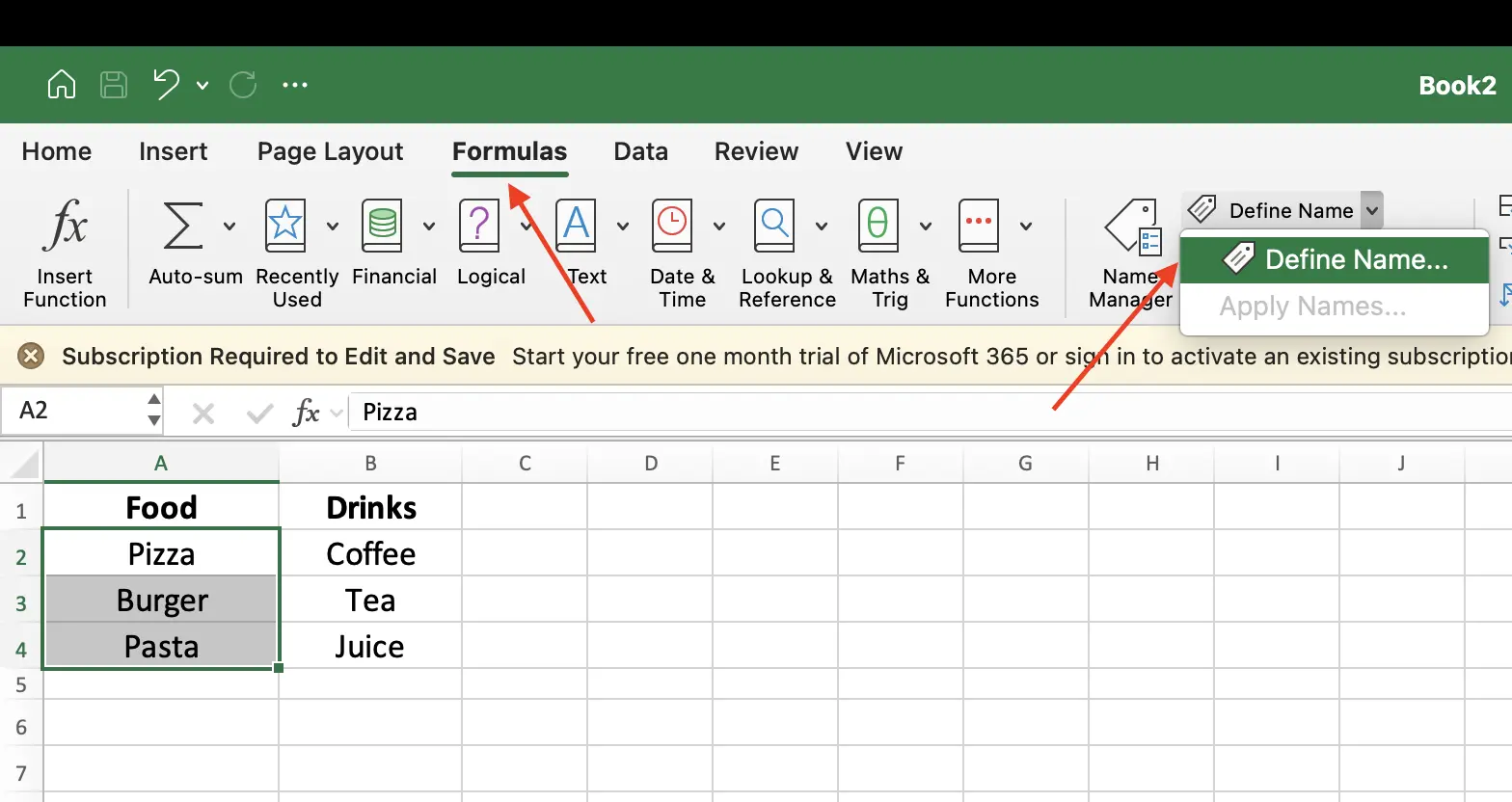Screen dimensions: 1512x802
Task: Switch to the Data tab
Action: tap(640, 151)
